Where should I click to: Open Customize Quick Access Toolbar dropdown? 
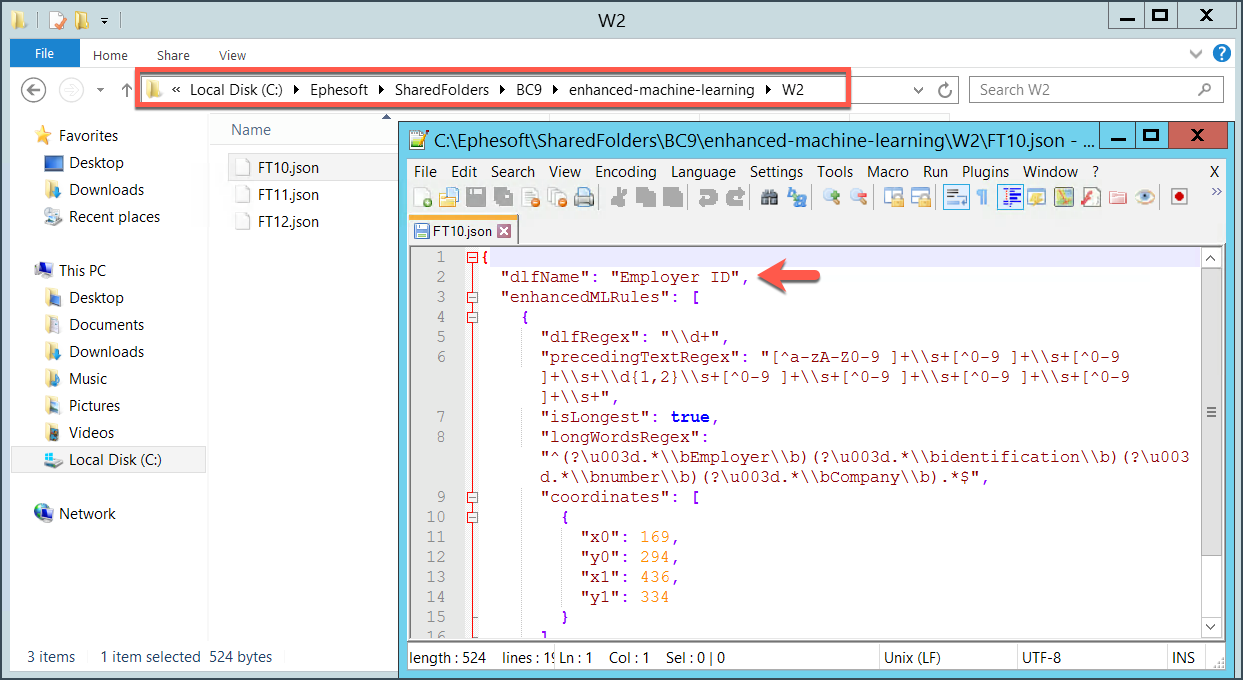coord(104,21)
